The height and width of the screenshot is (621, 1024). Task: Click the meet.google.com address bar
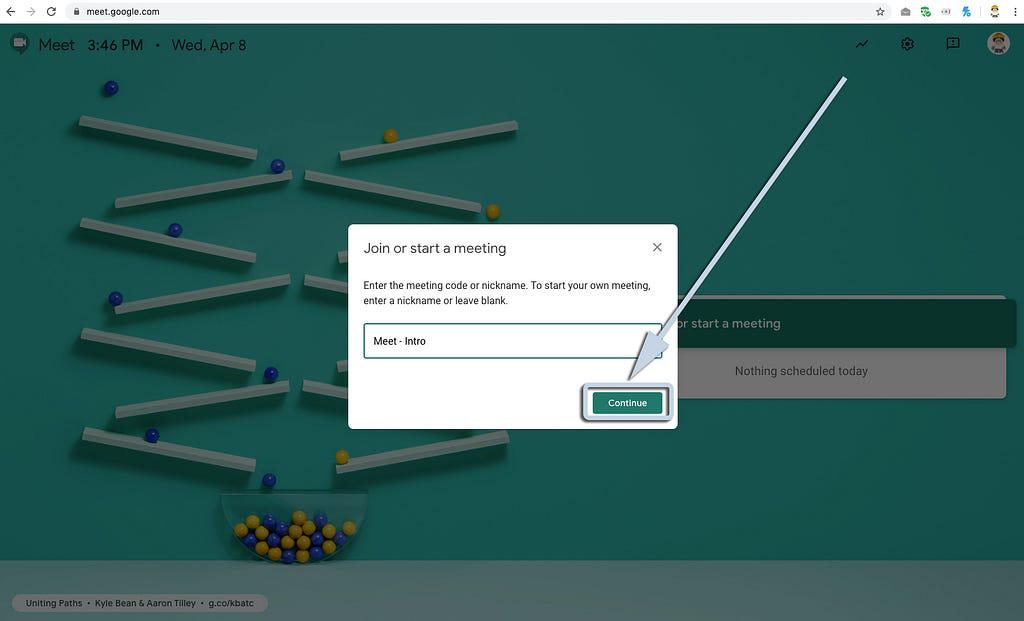pos(400,12)
